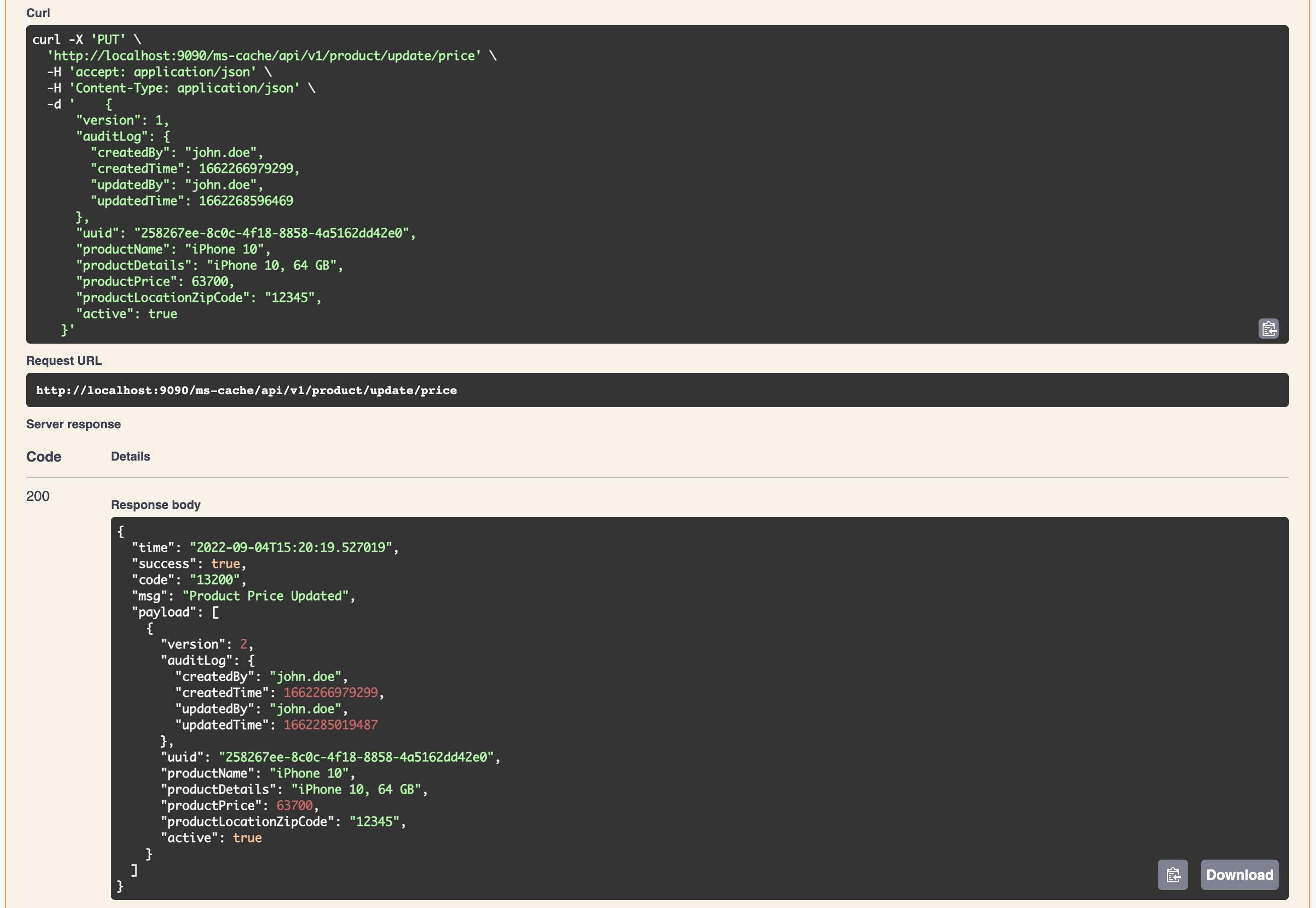Click the code value 13200 in response
Viewport: 1316px width, 908px height.
pyautogui.click(x=215, y=580)
